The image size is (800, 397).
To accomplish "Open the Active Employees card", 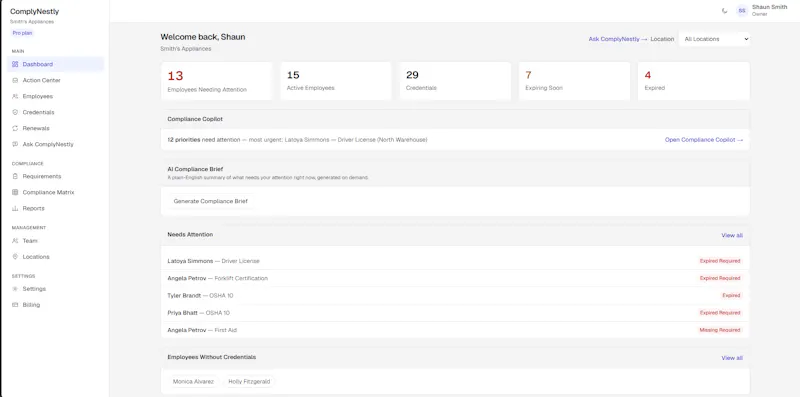I will tap(336, 81).
